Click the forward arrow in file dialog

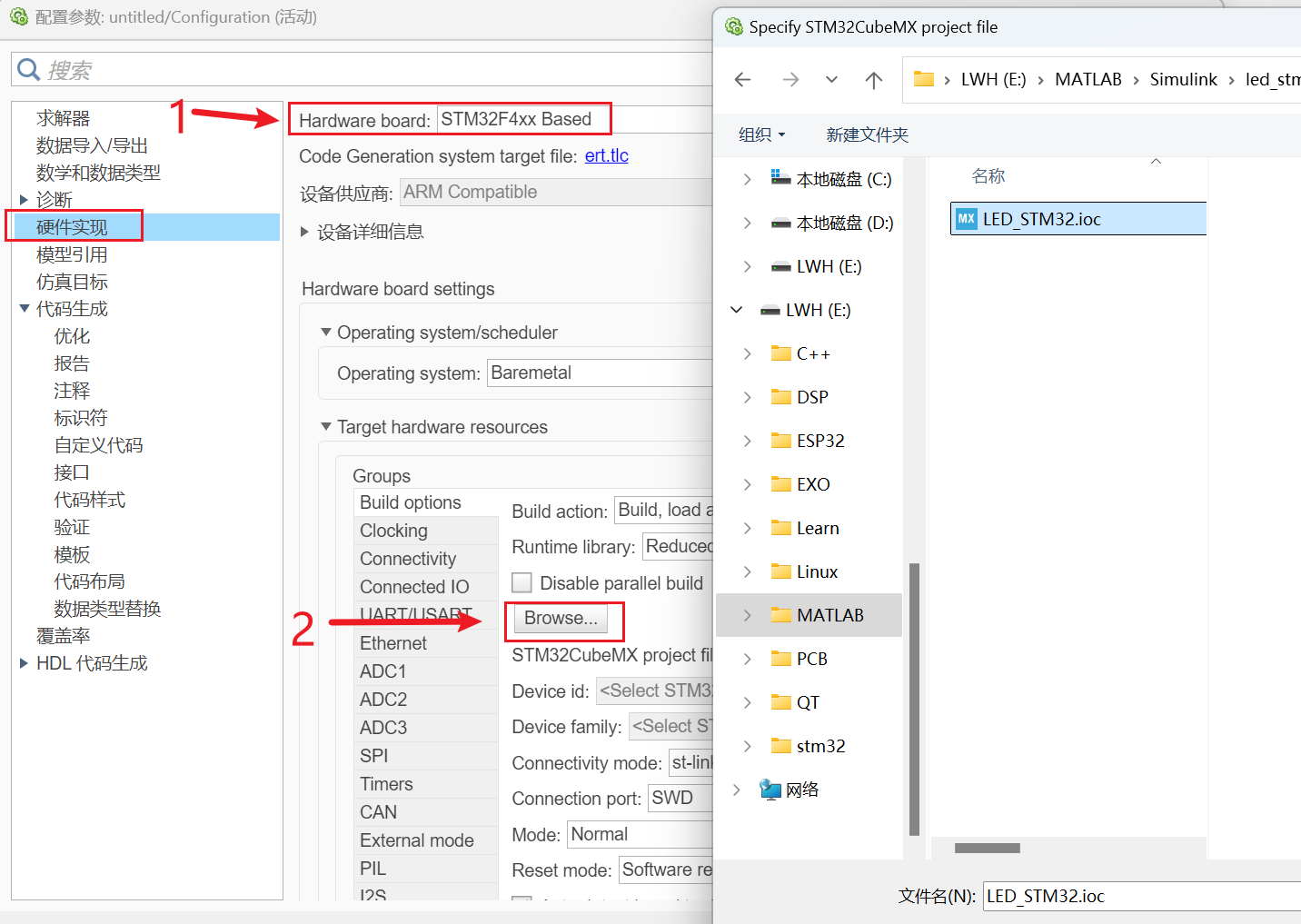[790, 80]
